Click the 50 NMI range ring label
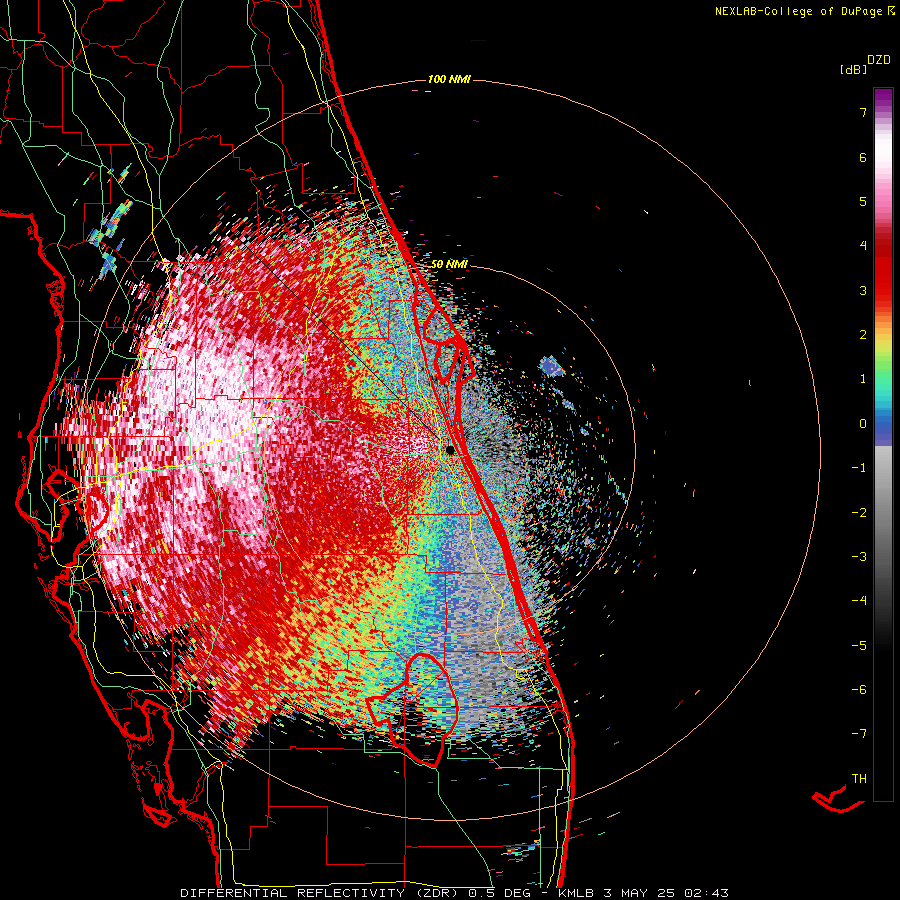The width and height of the screenshot is (900, 900). point(449,265)
